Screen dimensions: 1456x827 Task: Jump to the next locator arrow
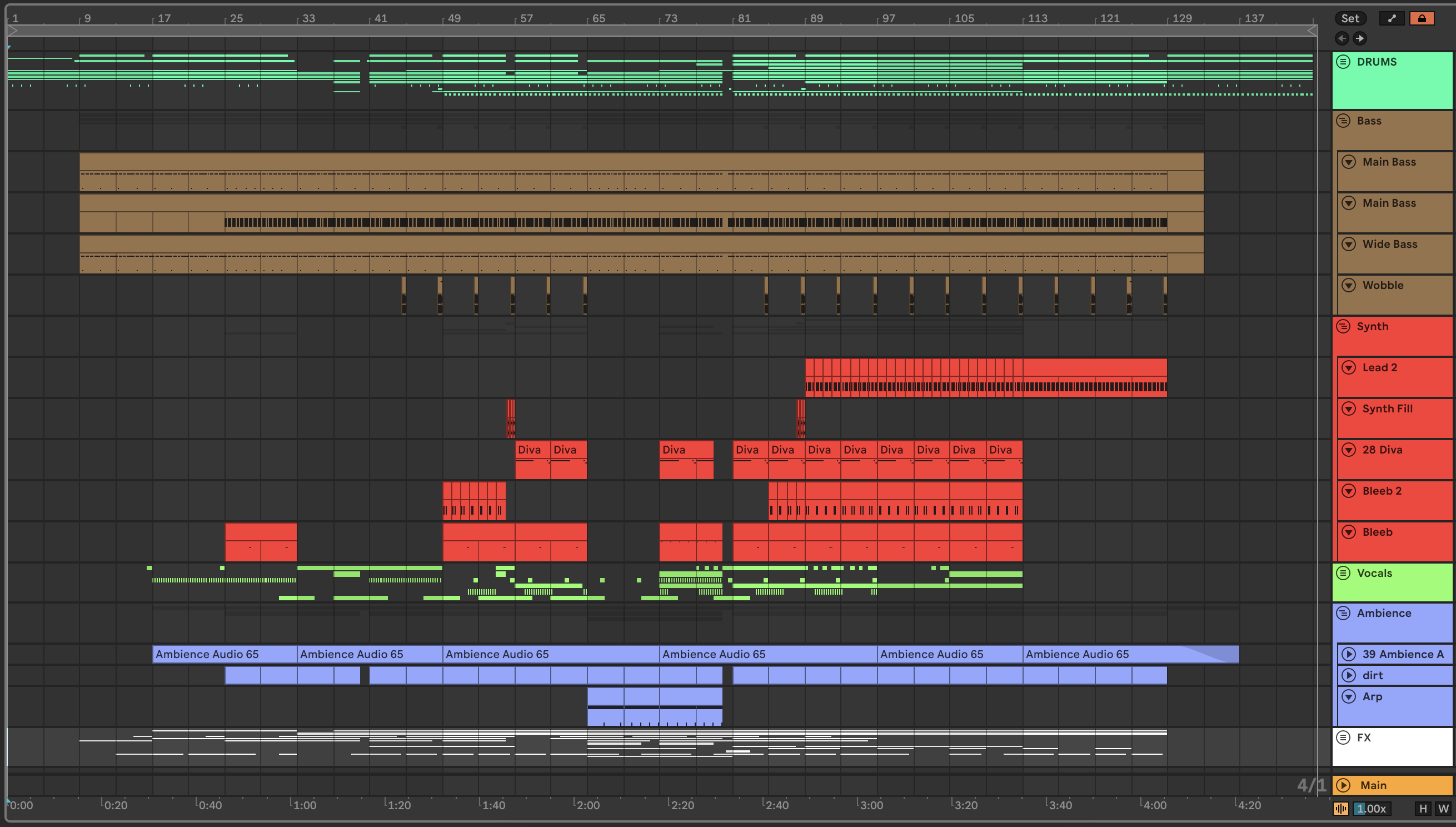pyautogui.click(x=1359, y=38)
